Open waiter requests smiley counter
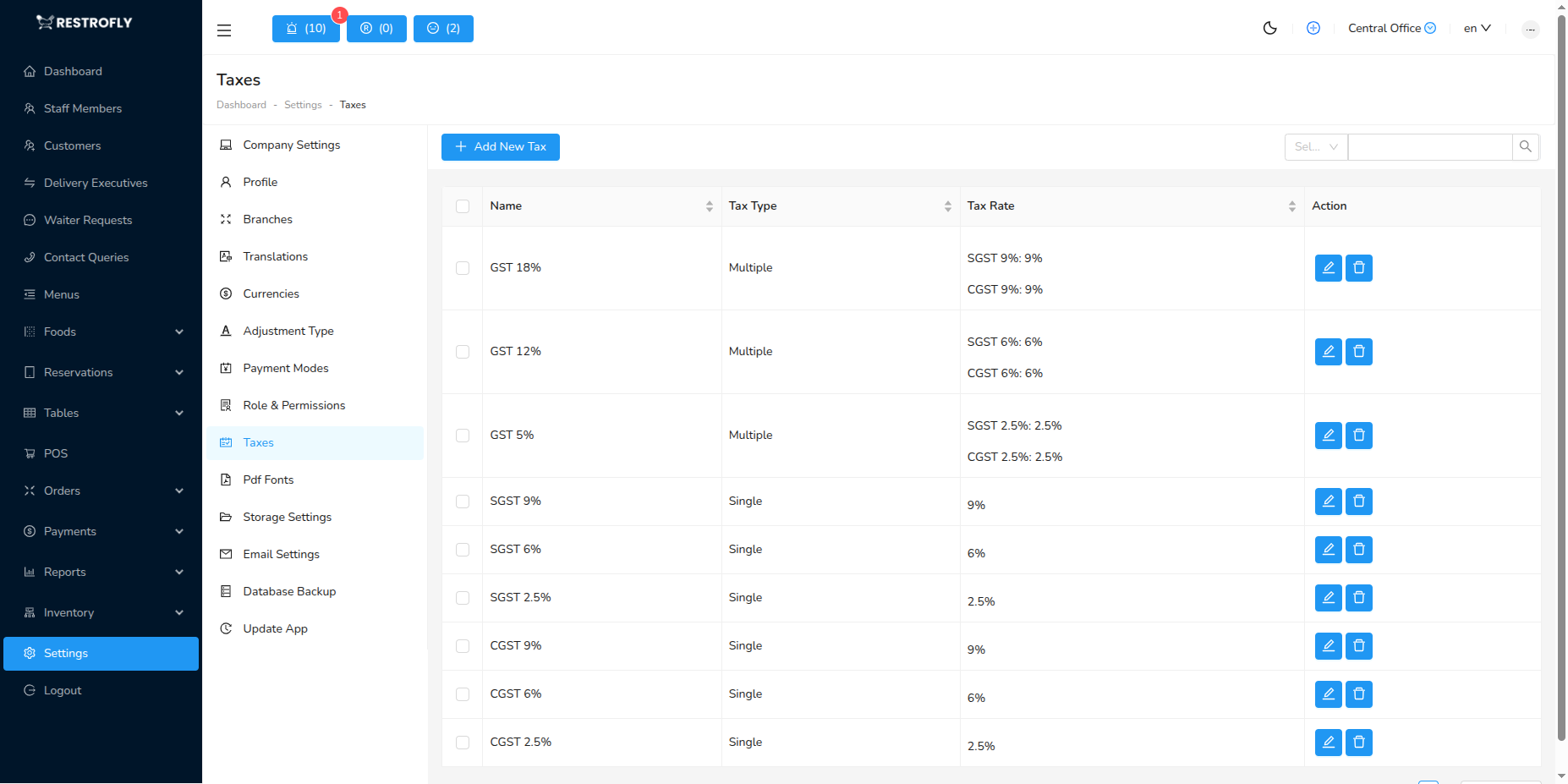The image size is (1568, 784). [x=442, y=28]
